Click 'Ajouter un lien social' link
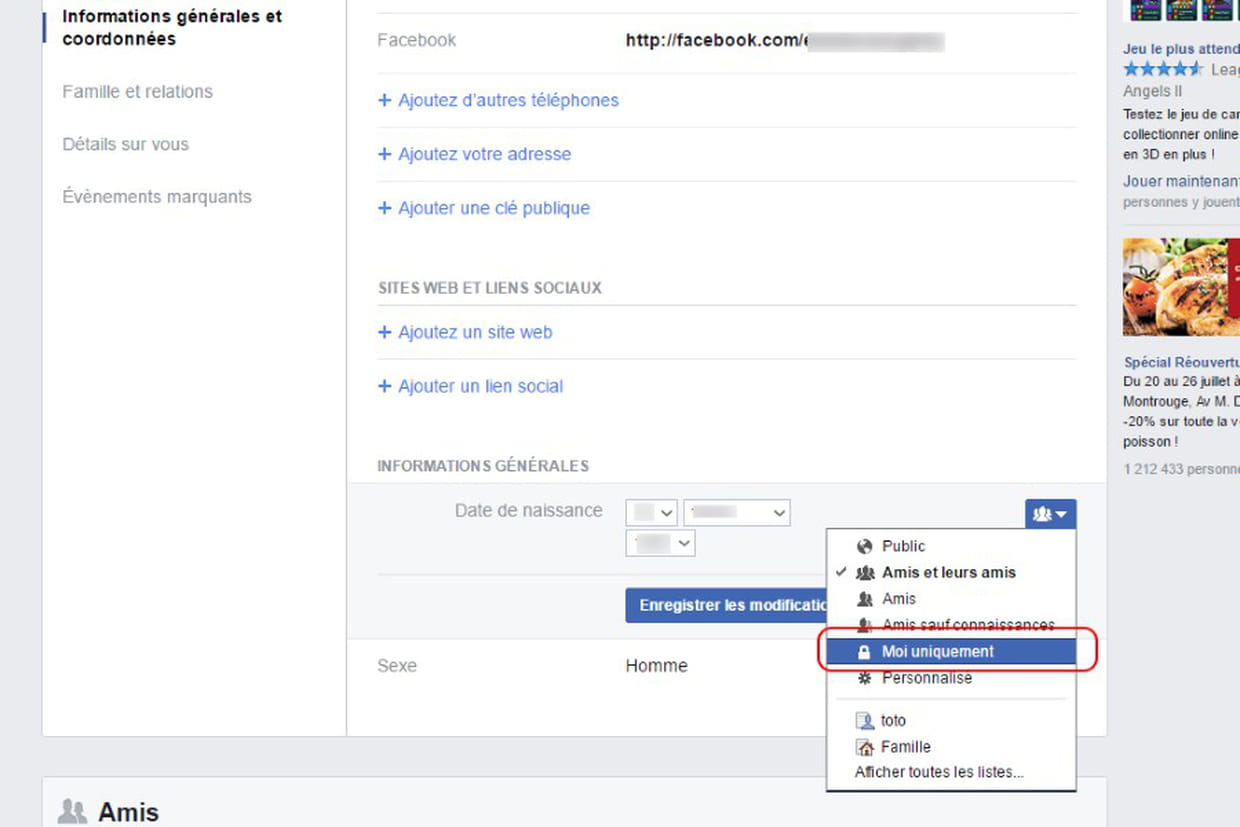The height and width of the screenshot is (827, 1240). coord(480,386)
